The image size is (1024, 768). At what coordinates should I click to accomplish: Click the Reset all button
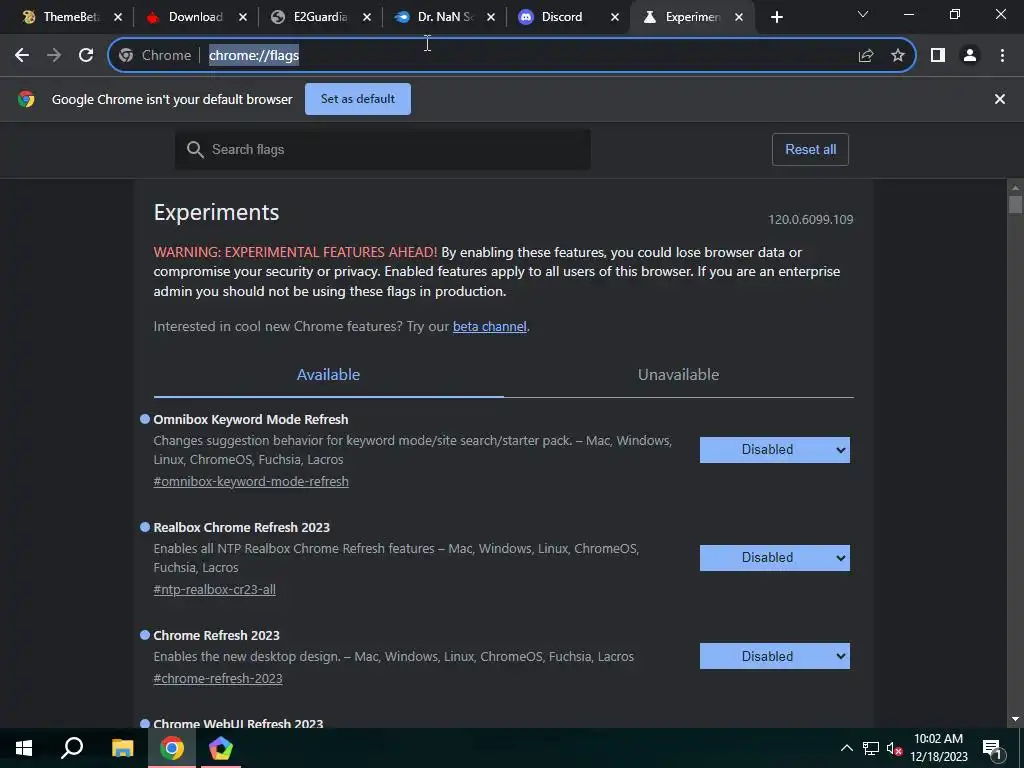810,150
